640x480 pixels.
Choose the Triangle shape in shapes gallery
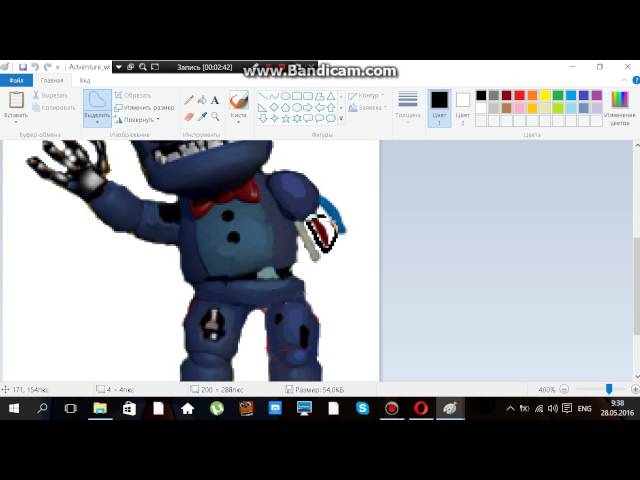[x=331, y=97]
